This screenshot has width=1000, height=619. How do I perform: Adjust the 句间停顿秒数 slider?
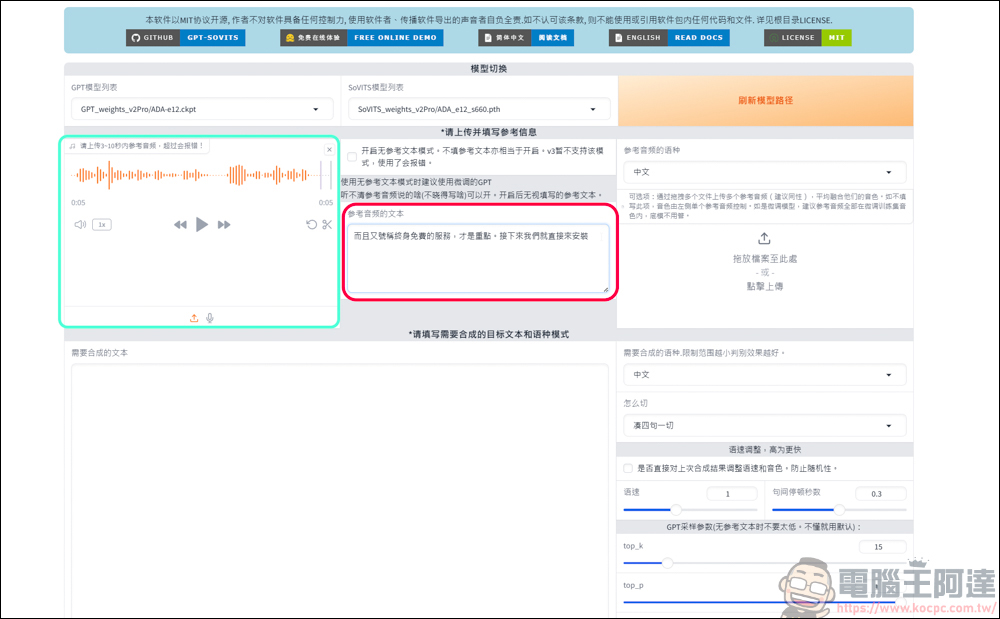pyautogui.click(x=839, y=509)
